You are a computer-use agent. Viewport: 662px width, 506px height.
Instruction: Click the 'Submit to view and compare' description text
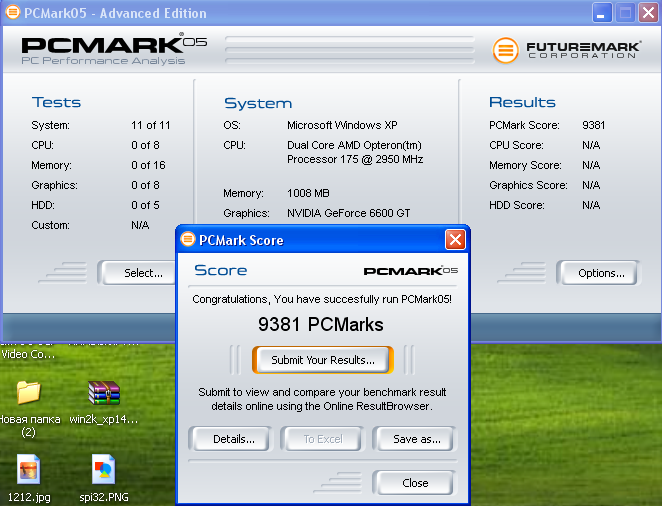pyautogui.click(x=322, y=399)
